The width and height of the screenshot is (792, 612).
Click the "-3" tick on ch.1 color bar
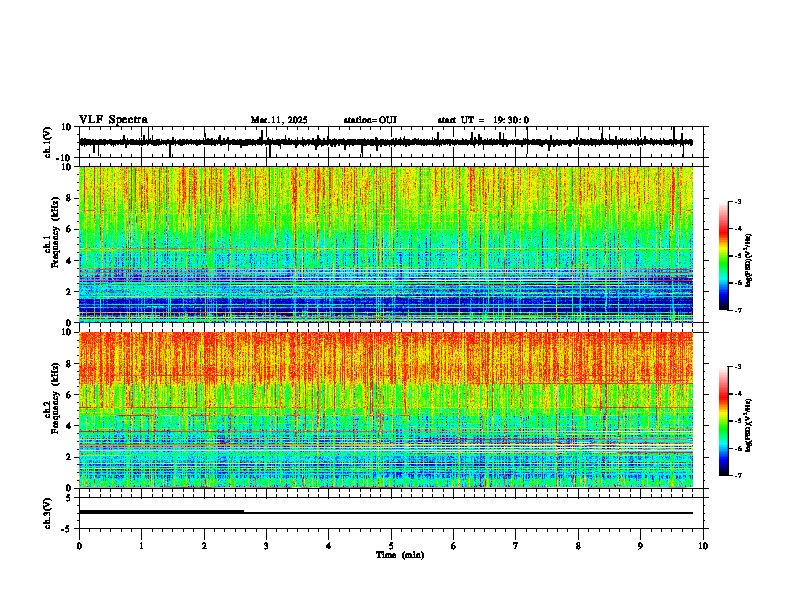click(738, 202)
